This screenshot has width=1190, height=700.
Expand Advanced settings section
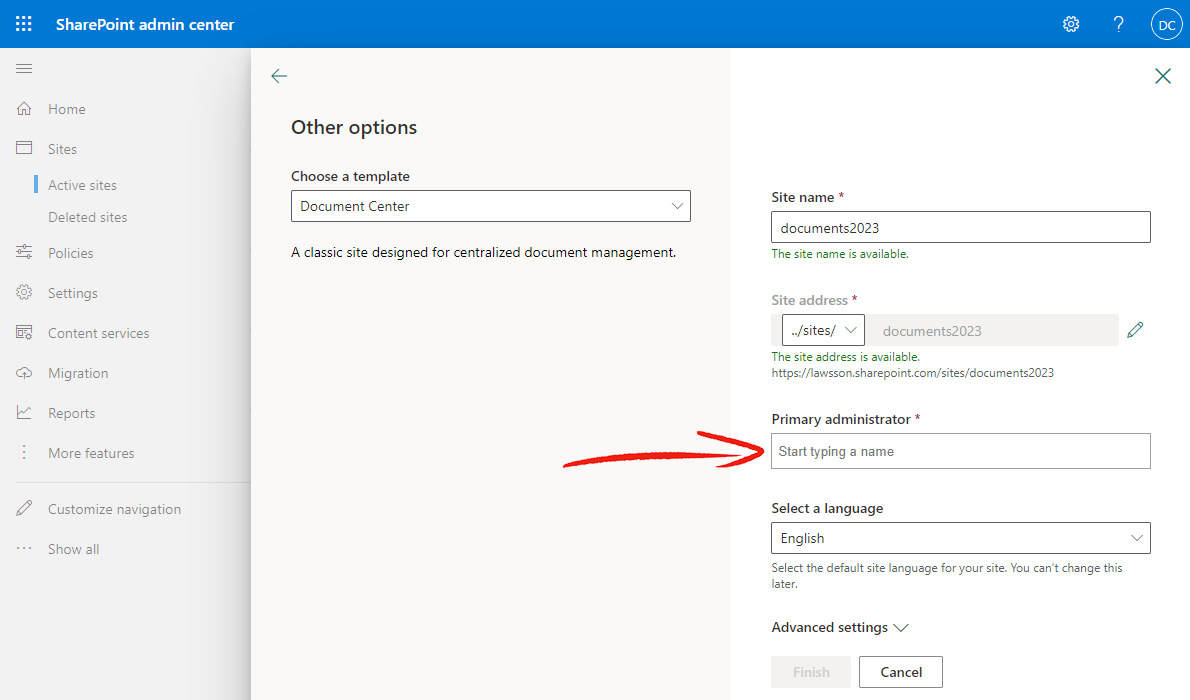(840, 627)
